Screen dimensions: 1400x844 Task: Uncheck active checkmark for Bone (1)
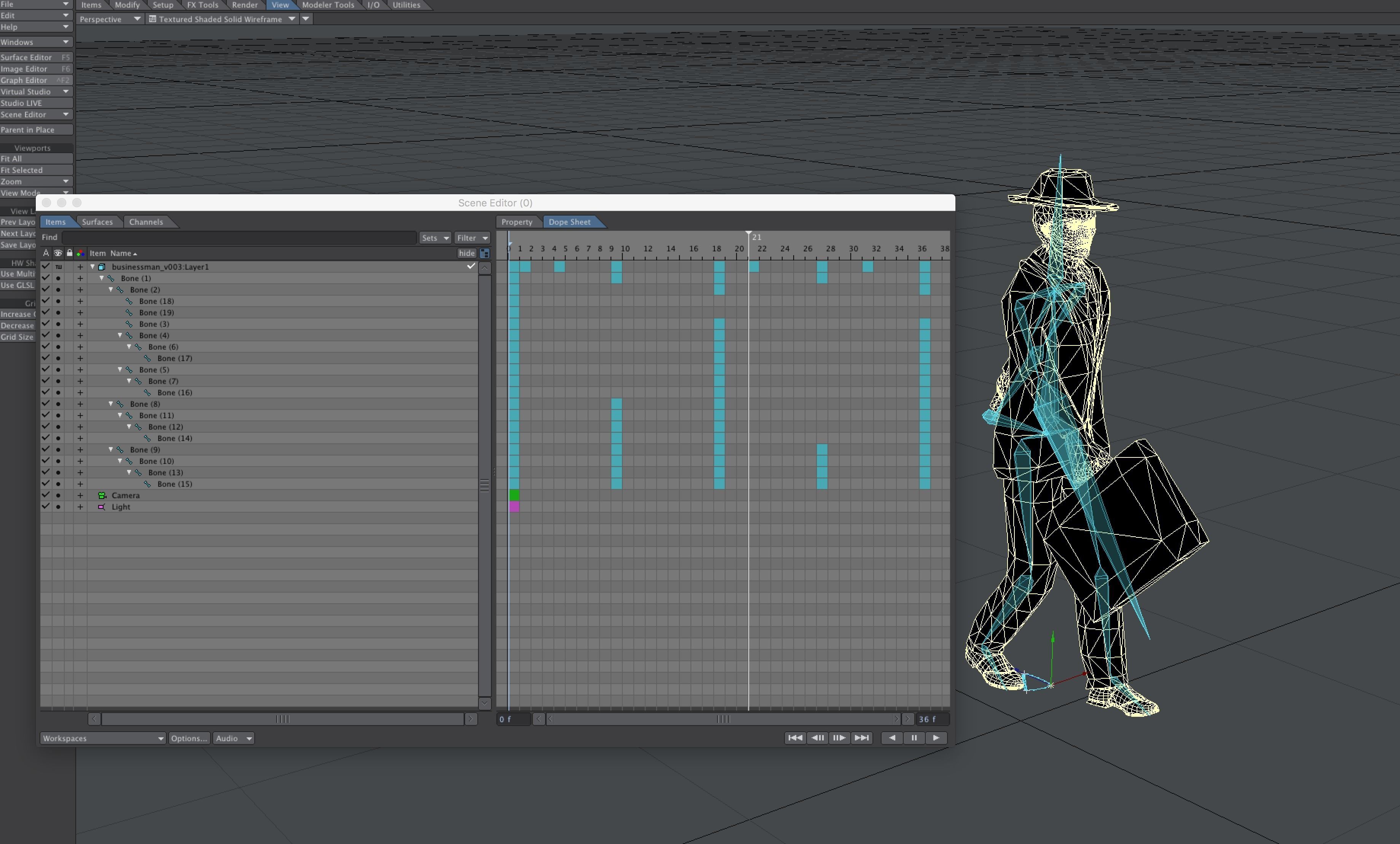[x=46, y=278]
